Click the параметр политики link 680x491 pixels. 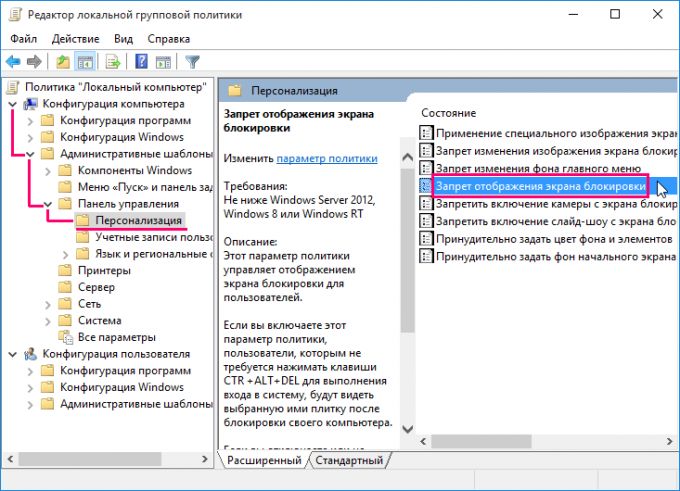pyautogui.click(x=327, y=158)
